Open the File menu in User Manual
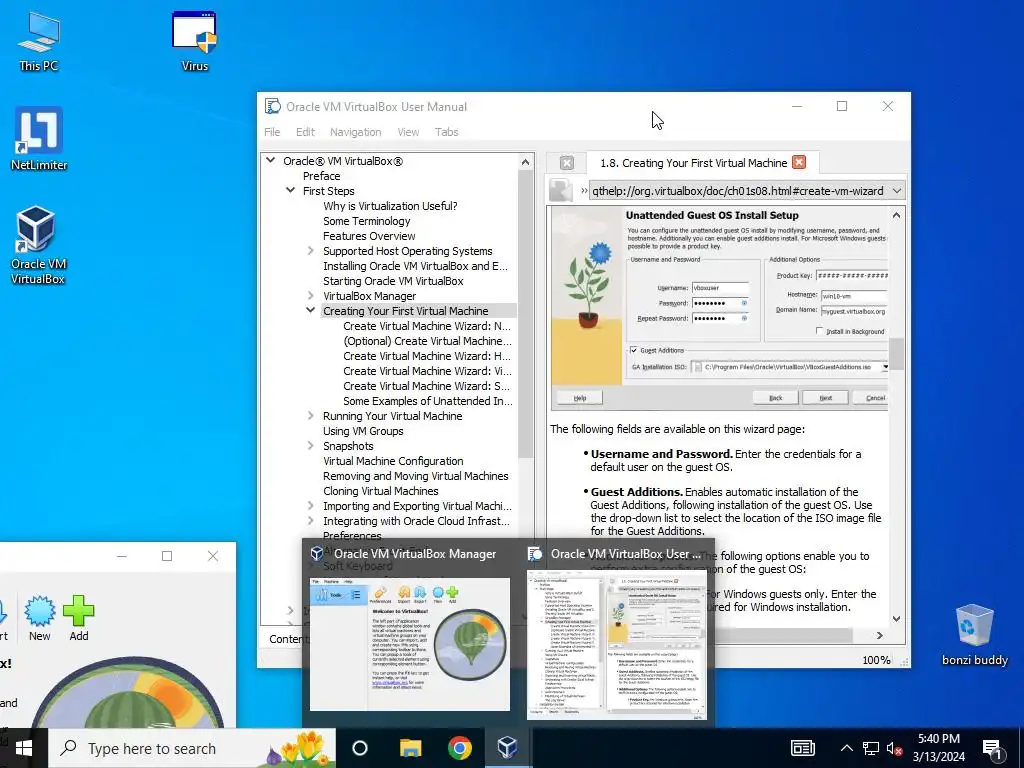The width and height of the screenshot is (1024, 768). click(272, 132)
